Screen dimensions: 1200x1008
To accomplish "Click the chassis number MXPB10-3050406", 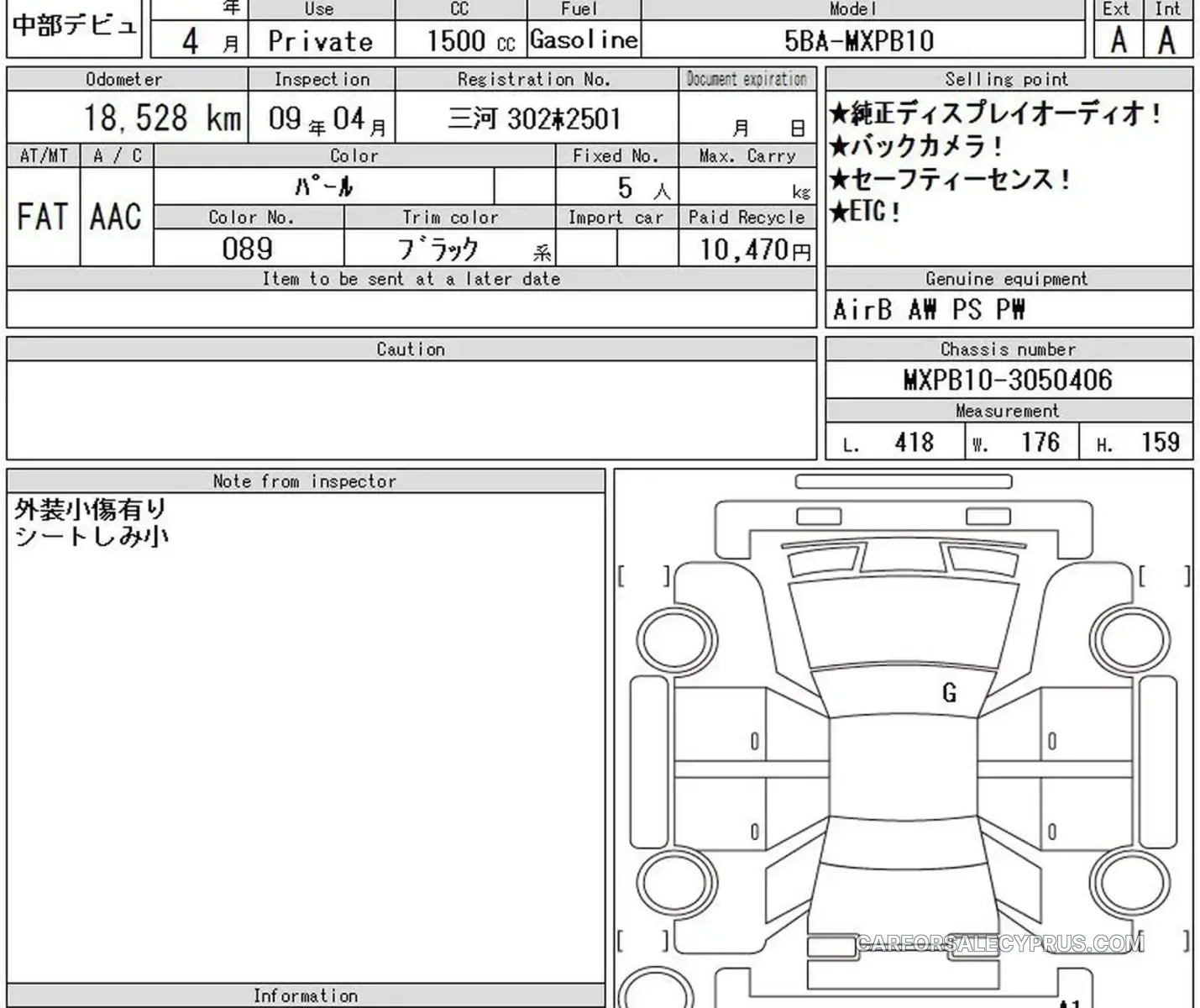I will (x=1008, y=380).
